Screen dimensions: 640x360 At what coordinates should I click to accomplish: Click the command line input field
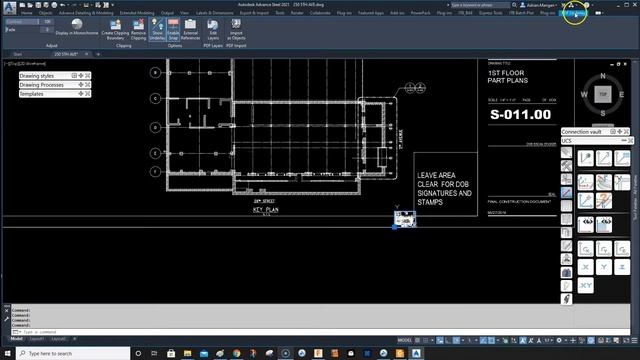click(320, 332)
